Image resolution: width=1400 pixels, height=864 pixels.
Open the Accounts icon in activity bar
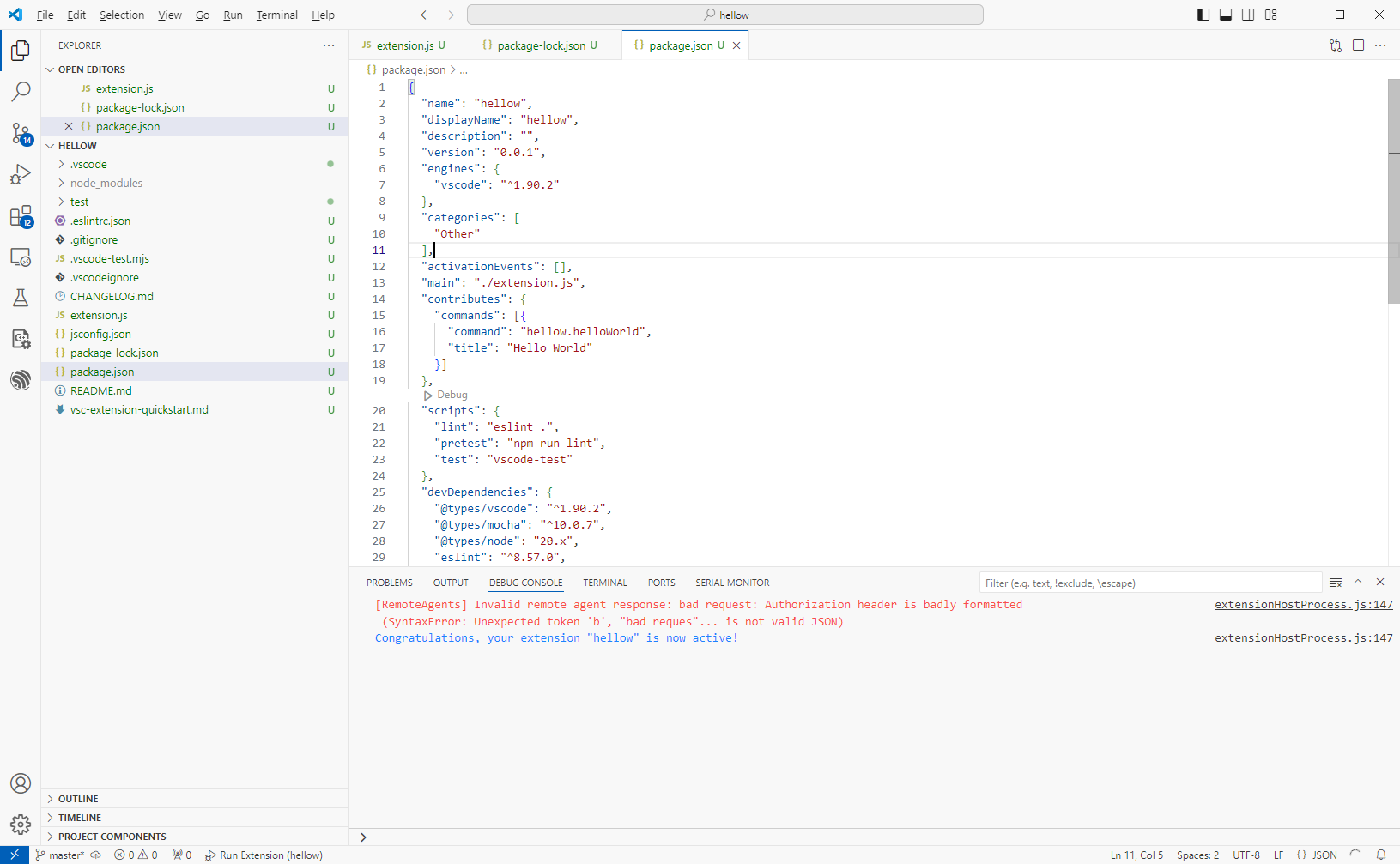point(21,783)
